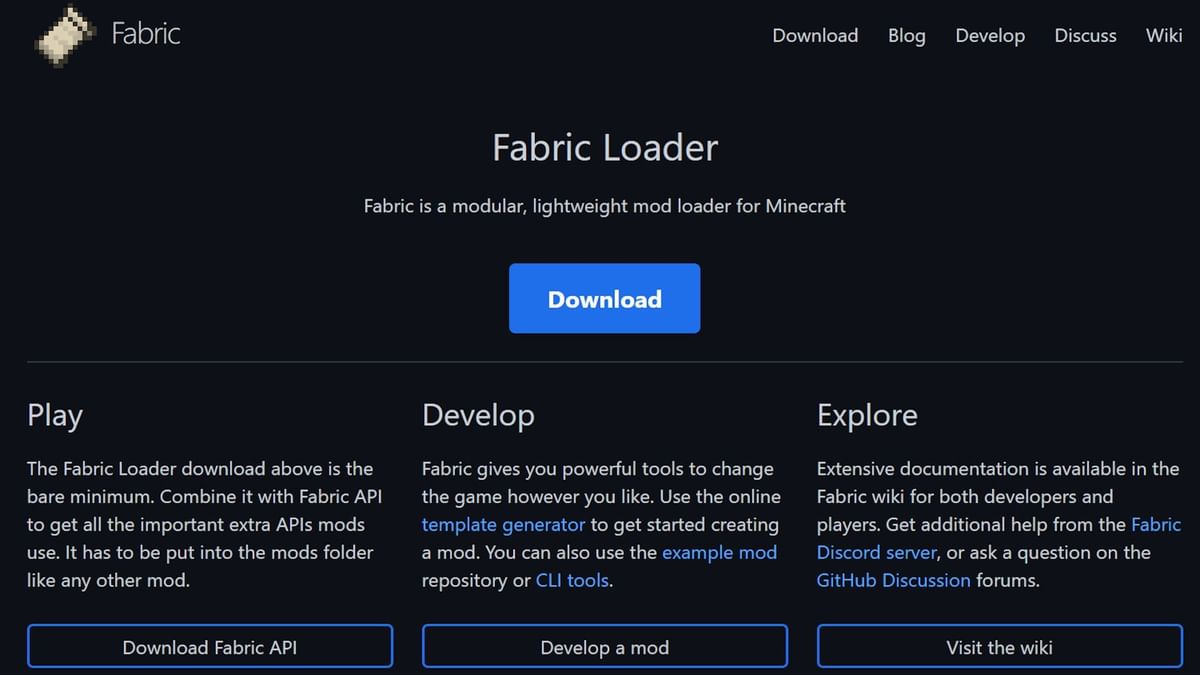Click the Visit the wiki button
Screen dimensions: 1200x675
click(x=999, y=646)
